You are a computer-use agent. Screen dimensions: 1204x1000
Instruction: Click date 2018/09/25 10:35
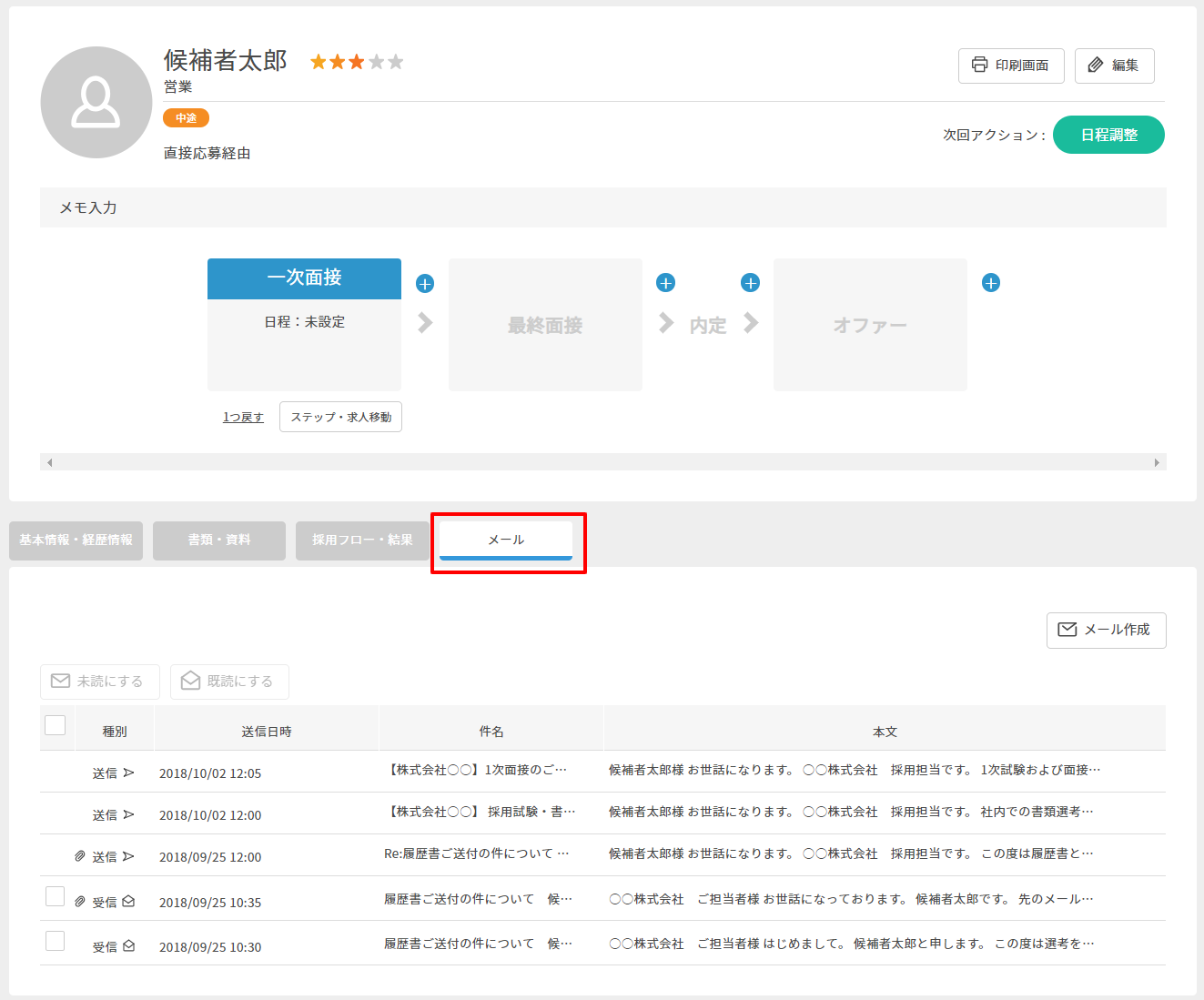(x=210, y=903)
